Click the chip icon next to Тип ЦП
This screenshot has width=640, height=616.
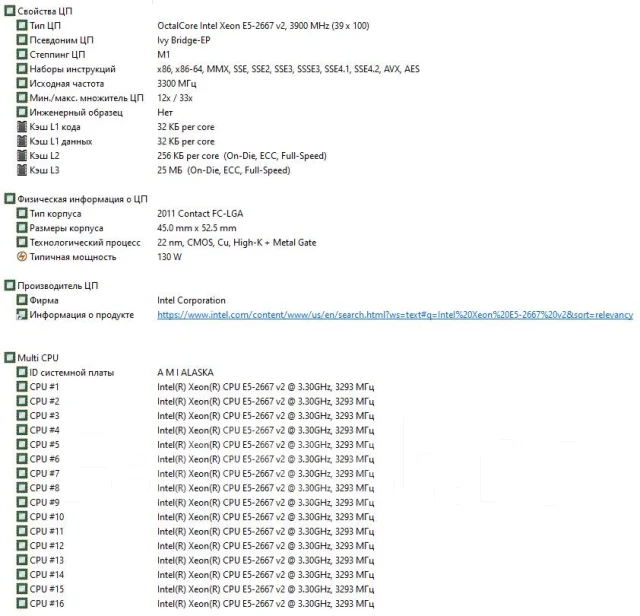[x=22, y=25]
